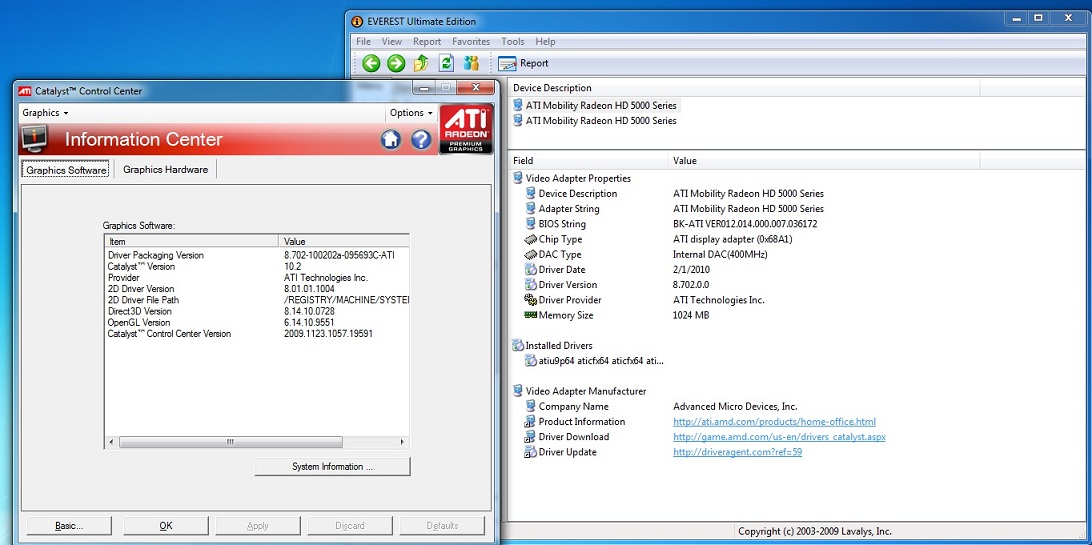Click the BIOS String row icon
Viewport: 1092px width, 545px height.
[531, 224]
